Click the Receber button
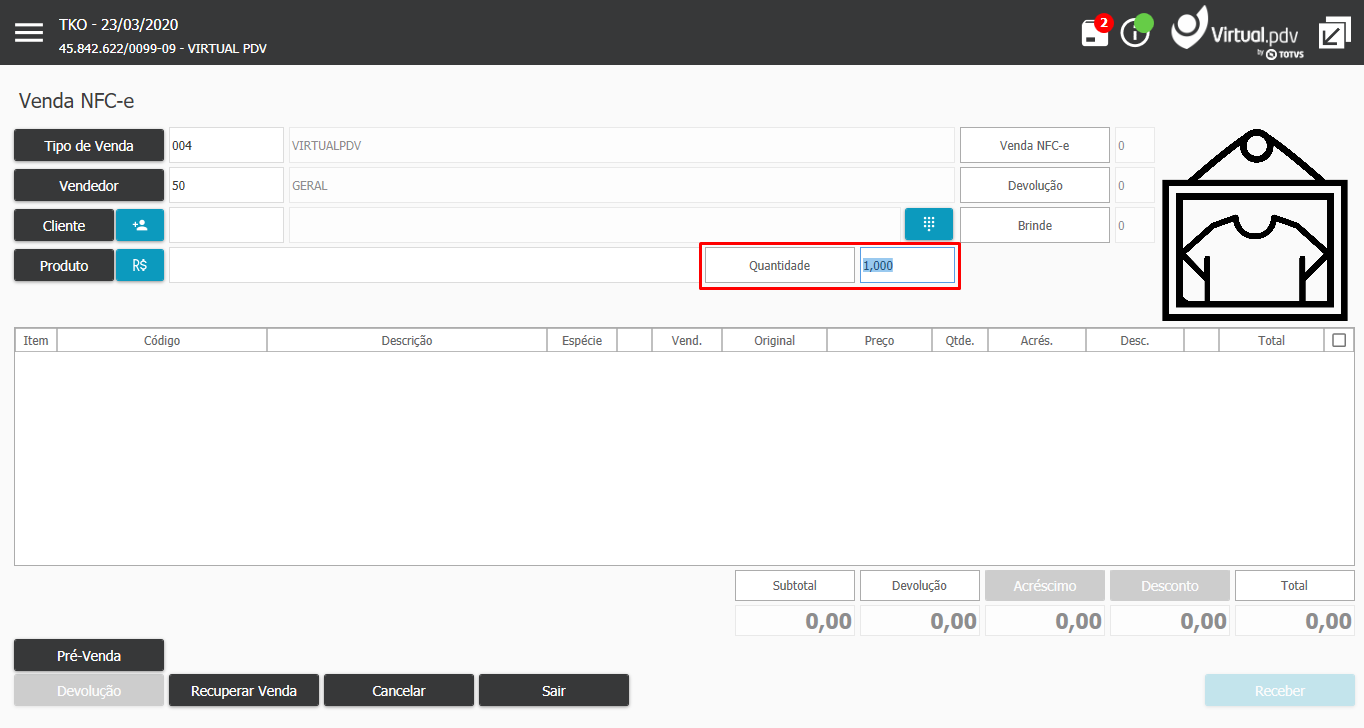 pyautogui.click(x=1280, y=690)
